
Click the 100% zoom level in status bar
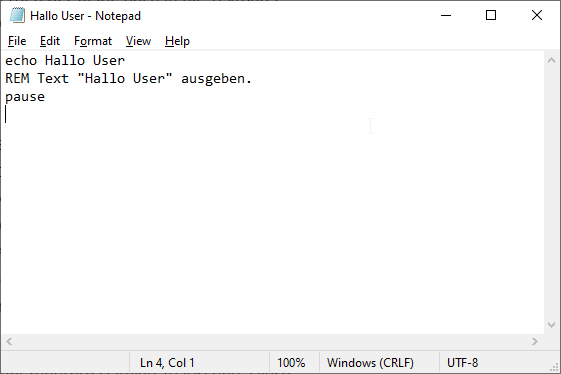[x=291, y=363]
